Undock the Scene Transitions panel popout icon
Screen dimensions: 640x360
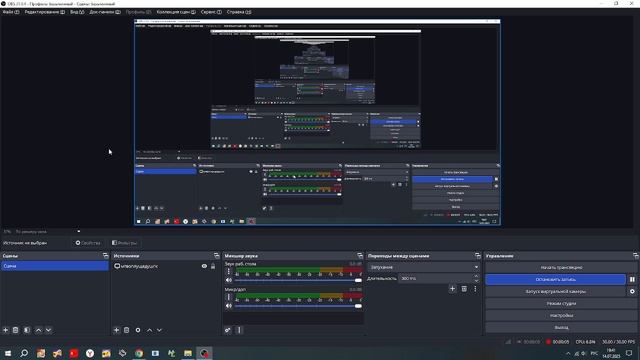pos(478,256)
